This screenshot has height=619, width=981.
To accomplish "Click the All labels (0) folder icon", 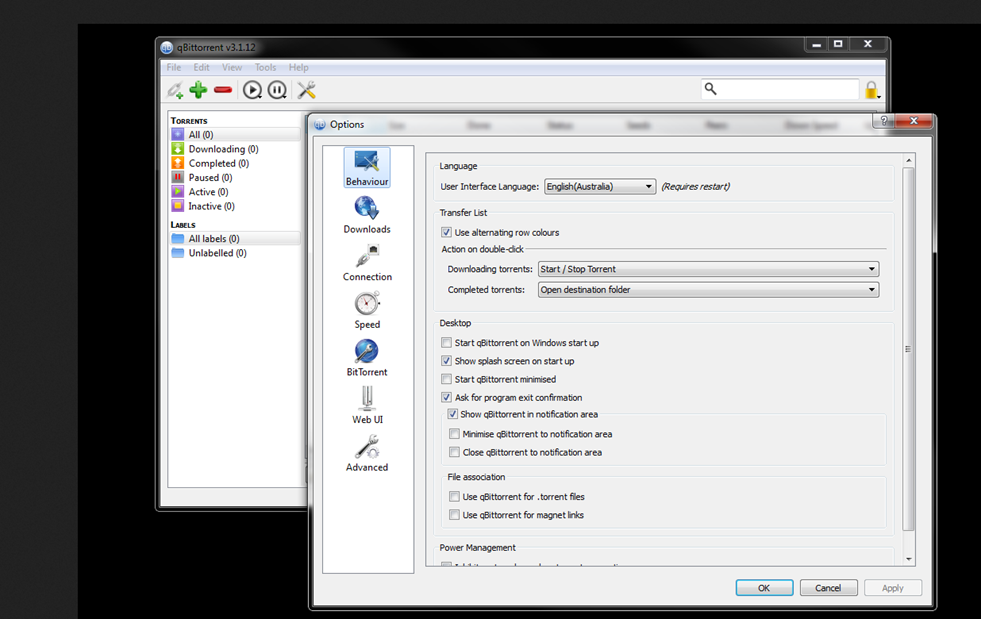I will coord(178,238).
